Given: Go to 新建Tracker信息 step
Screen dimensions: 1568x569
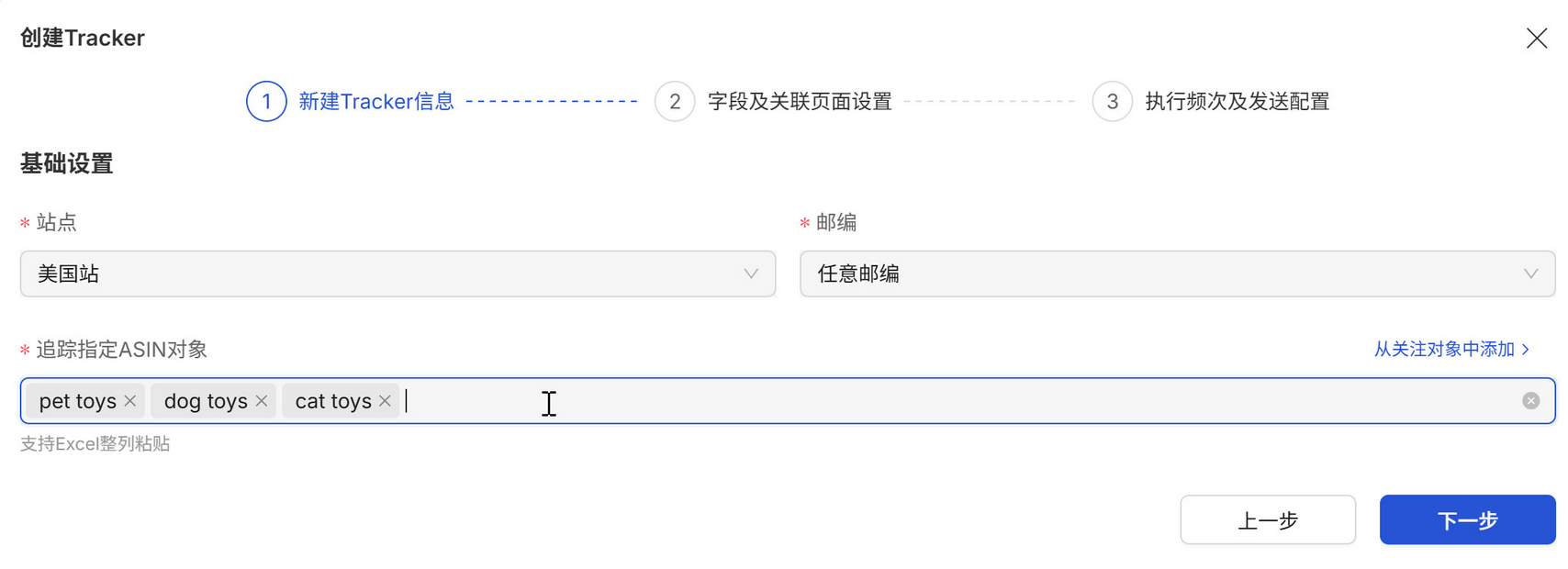Looking at the screenshot, I should (x=376, y=101).
